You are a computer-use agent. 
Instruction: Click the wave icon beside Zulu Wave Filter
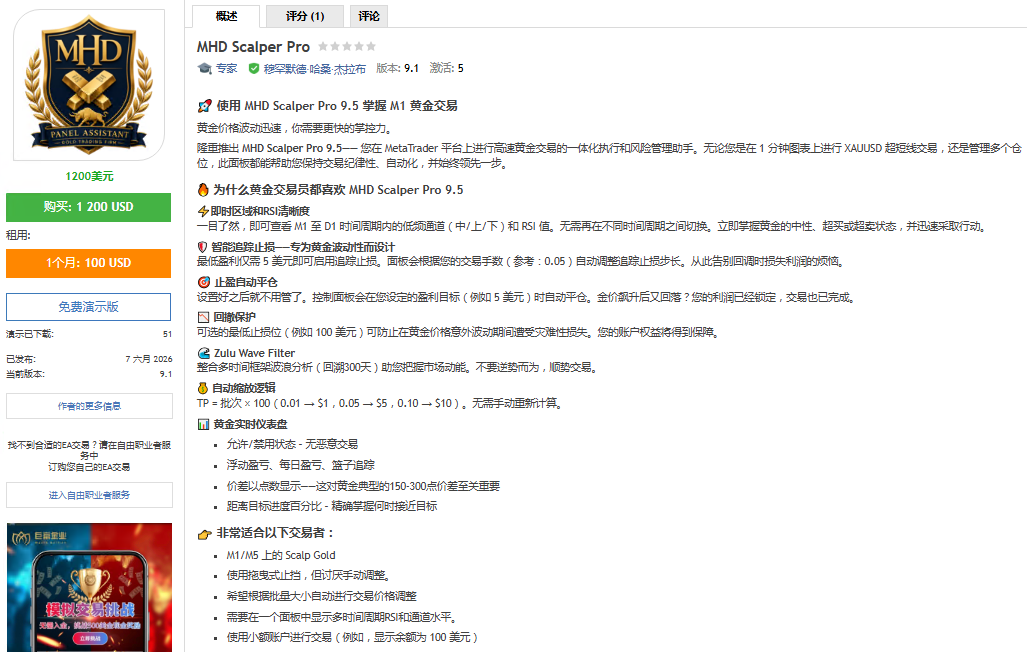tap(204, 353)
